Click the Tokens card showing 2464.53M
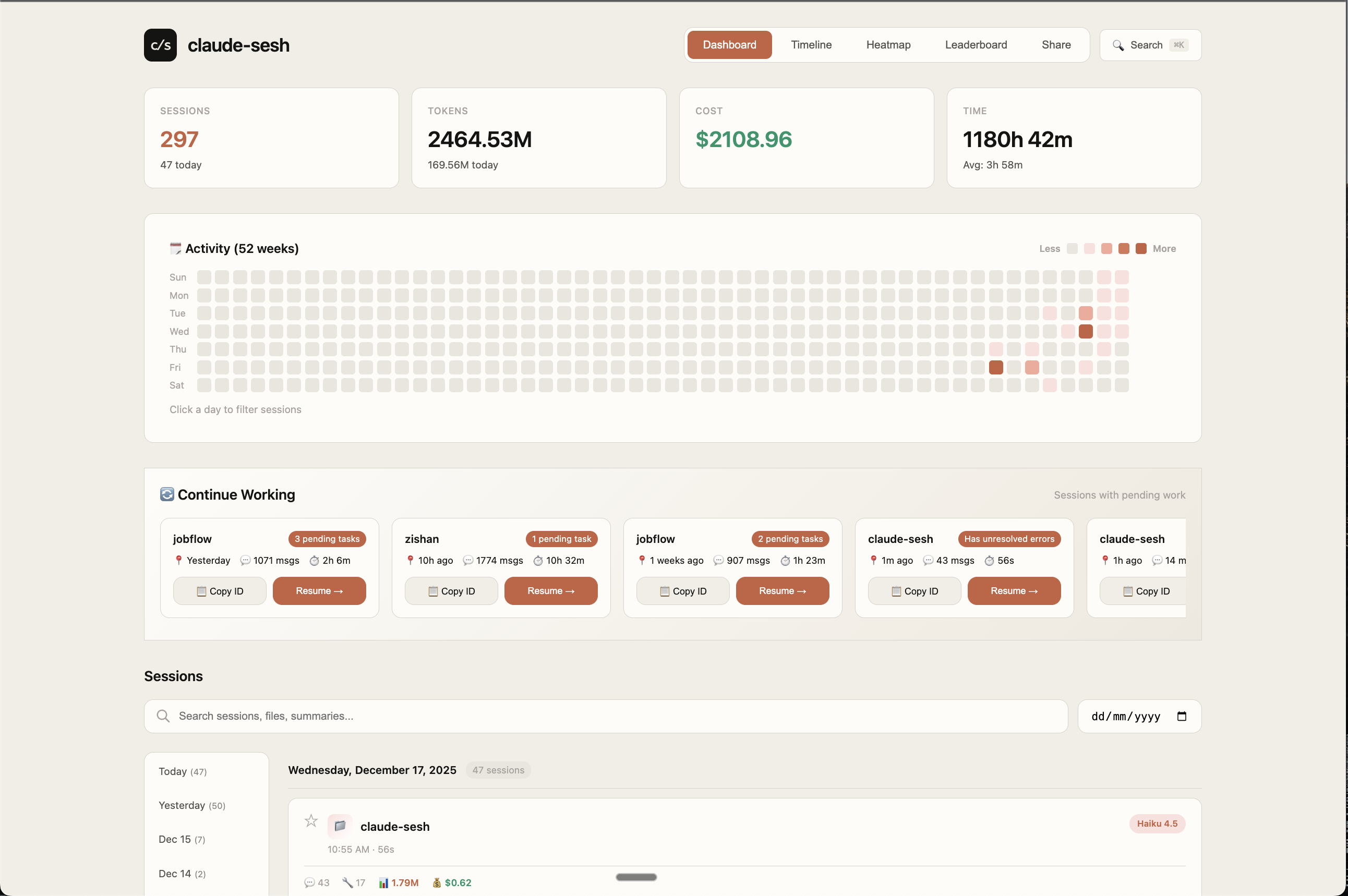Screen dimensions: 1348x896 (x=538, y=138)
